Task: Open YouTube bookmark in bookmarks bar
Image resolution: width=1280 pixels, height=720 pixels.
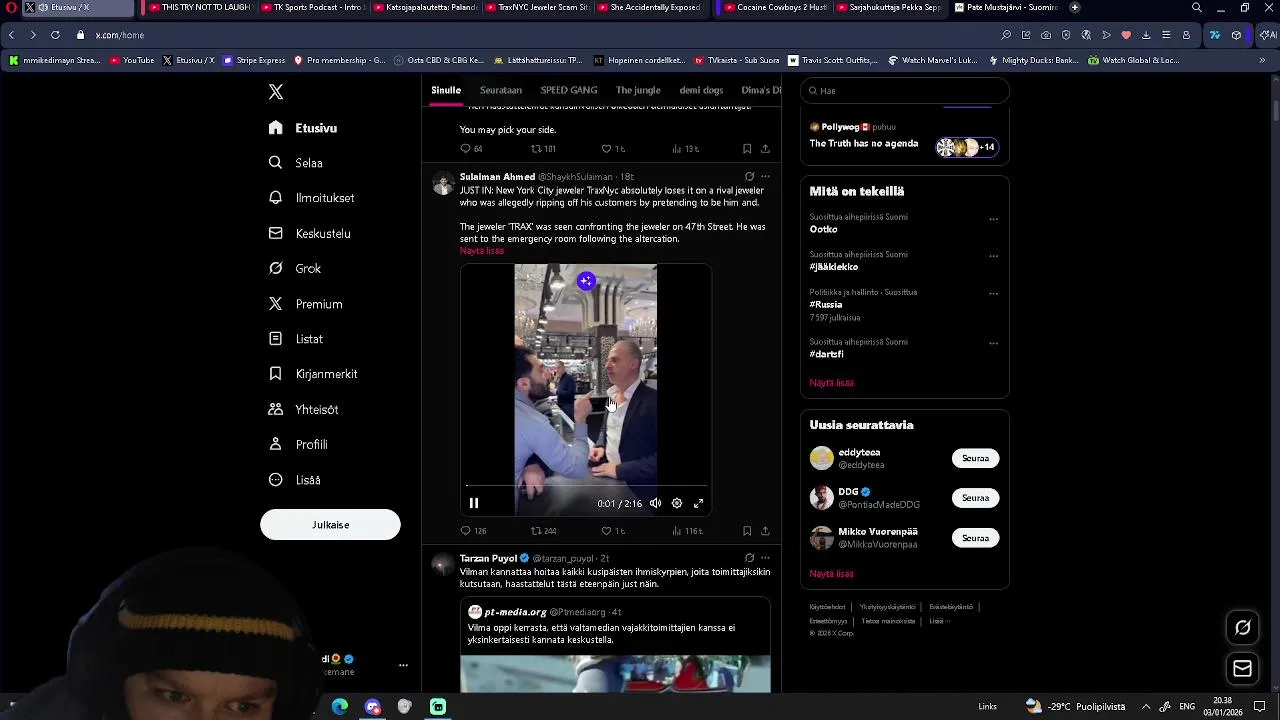Action: click(132, 60)
